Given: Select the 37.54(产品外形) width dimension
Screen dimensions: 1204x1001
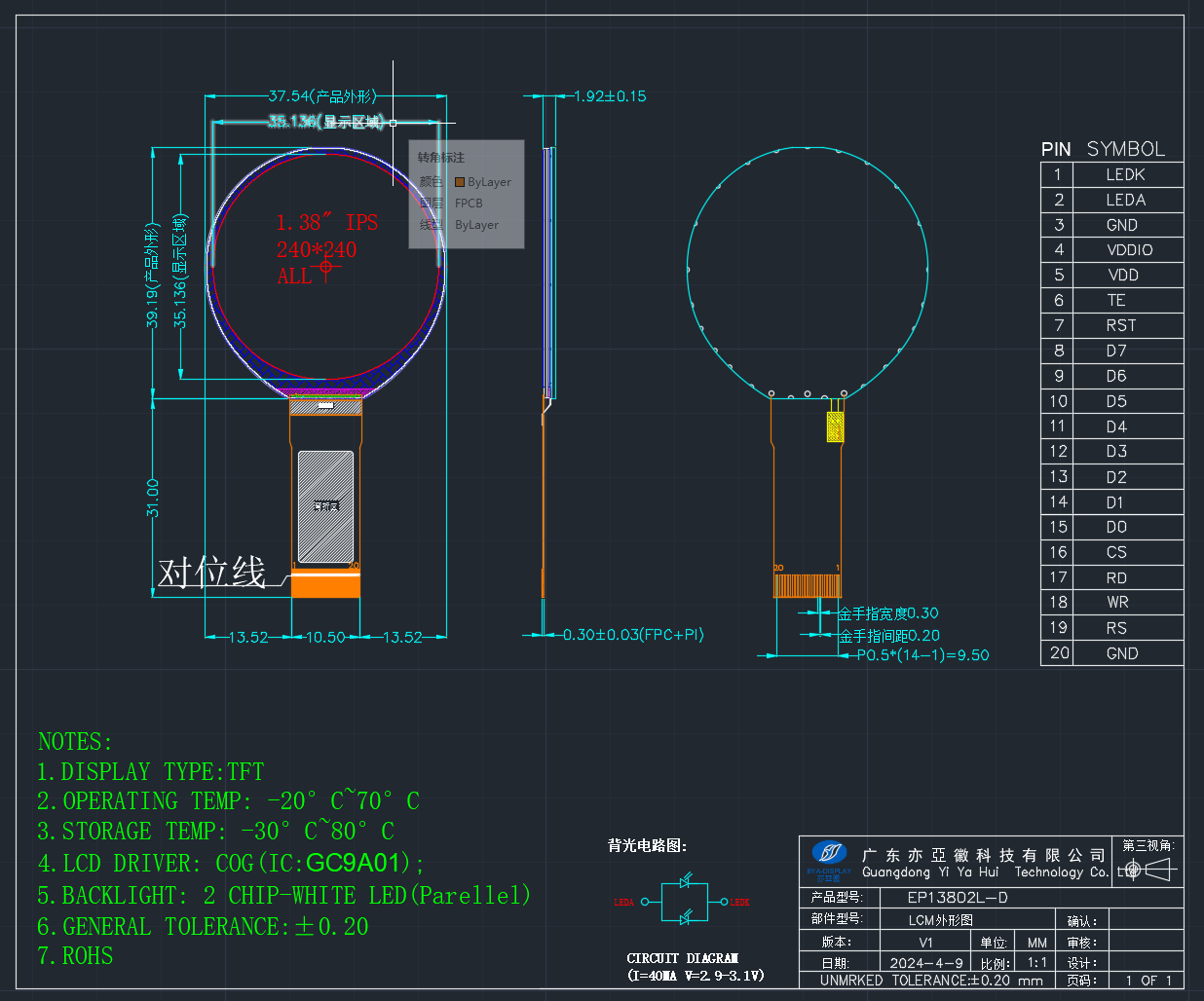Looking at the screenshot, I should click(x=322, y=96).
